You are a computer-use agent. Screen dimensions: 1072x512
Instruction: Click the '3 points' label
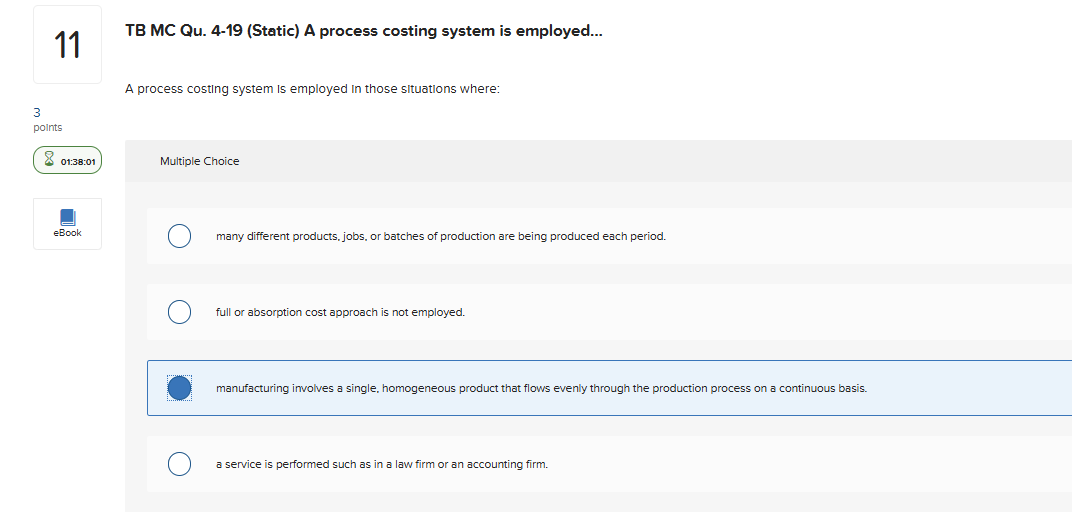(48, 120)
